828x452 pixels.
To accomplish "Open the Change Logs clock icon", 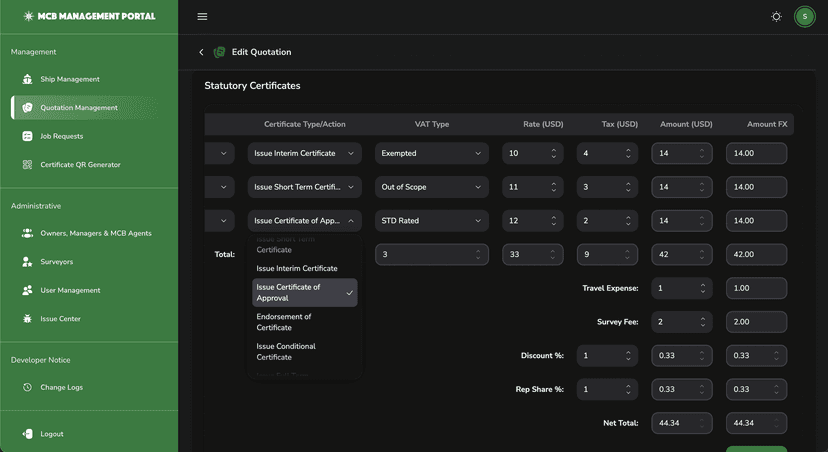I will 27,388.
